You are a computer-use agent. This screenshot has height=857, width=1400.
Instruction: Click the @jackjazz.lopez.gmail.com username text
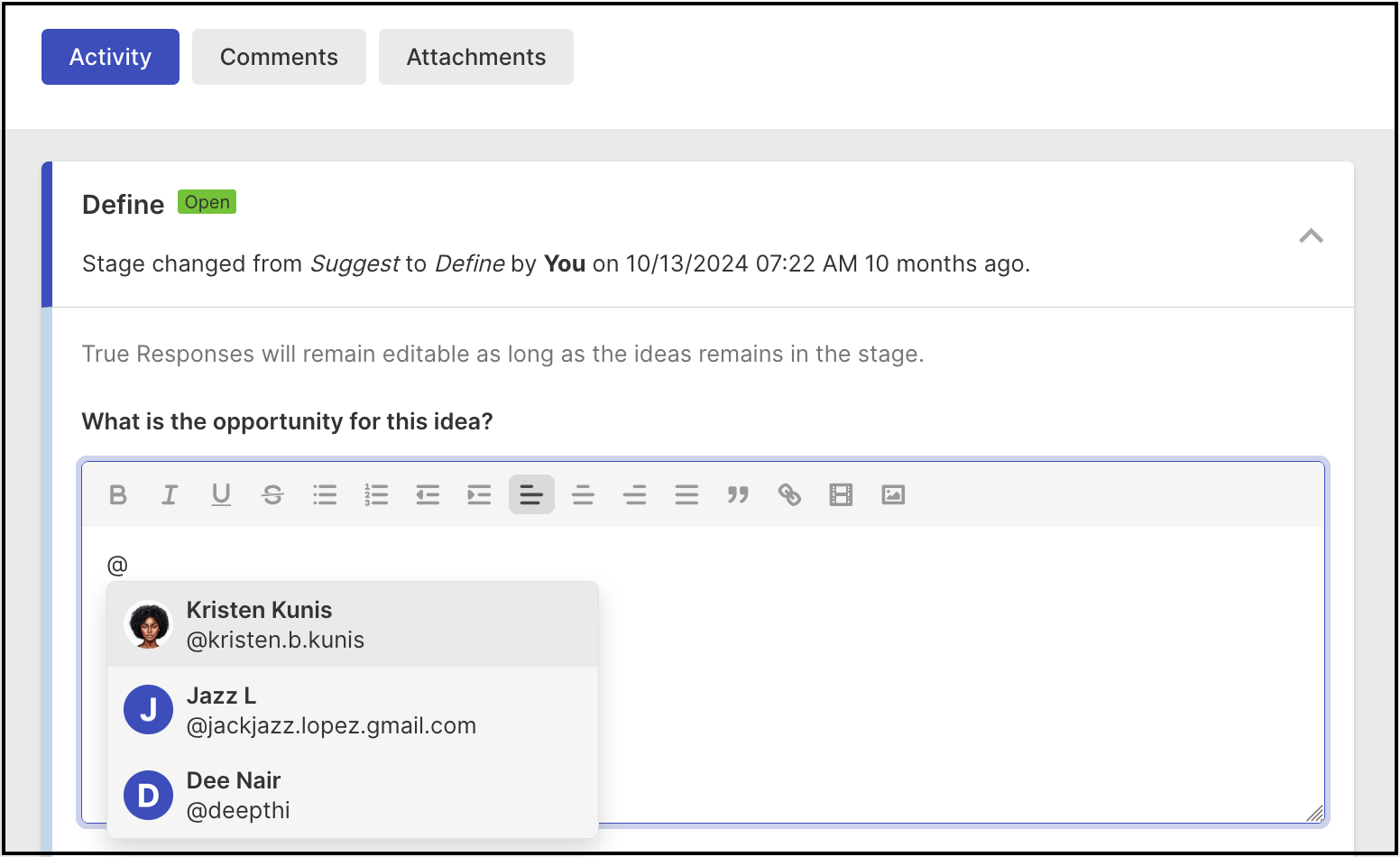click(x=331, y=725)
